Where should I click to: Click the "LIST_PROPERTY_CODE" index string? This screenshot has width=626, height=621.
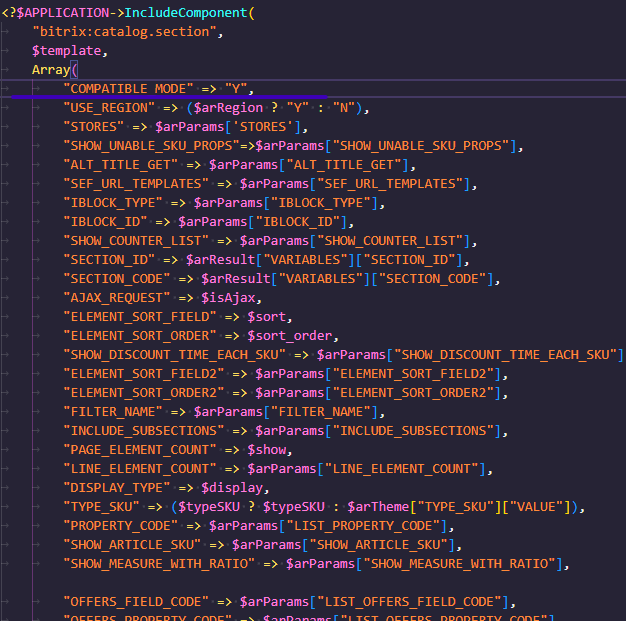point(363,526)
